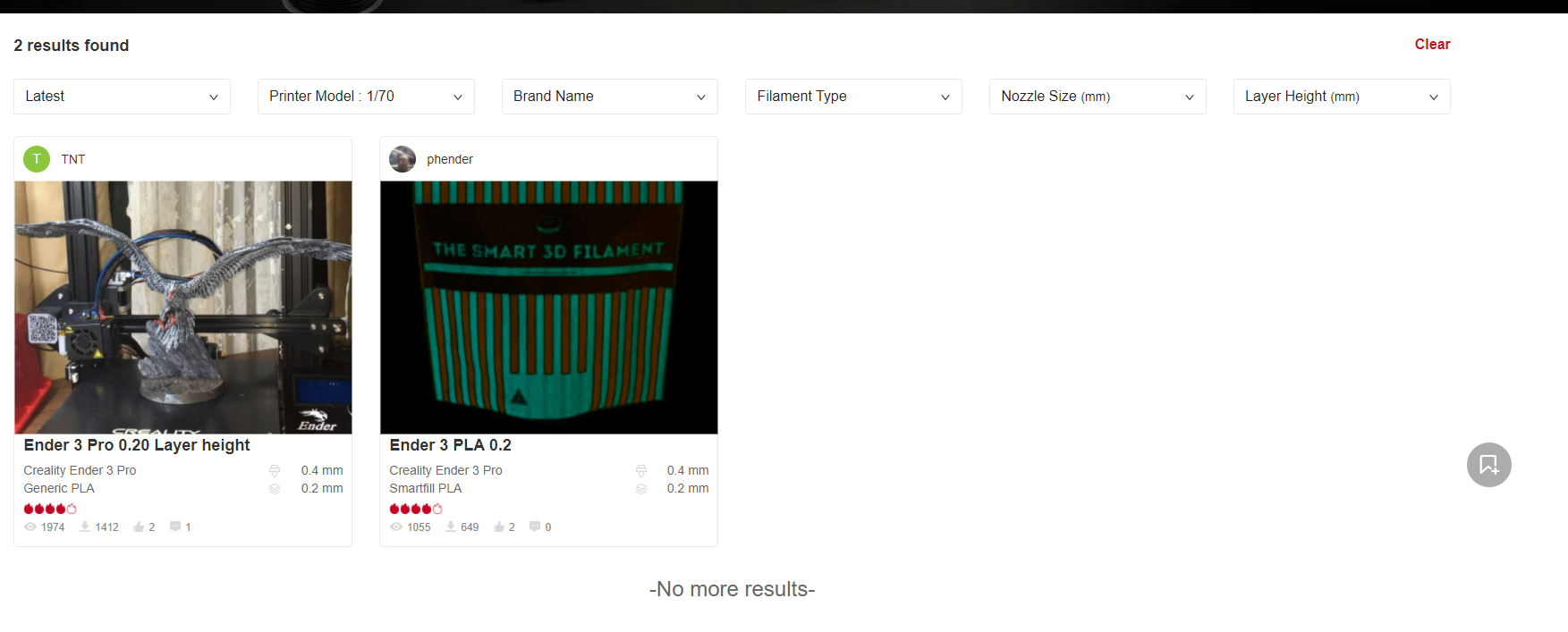Like the Ender 3 PLA 0.2 profile
Viewport: 1568px width, 632px height.
(x=499, y=527)
